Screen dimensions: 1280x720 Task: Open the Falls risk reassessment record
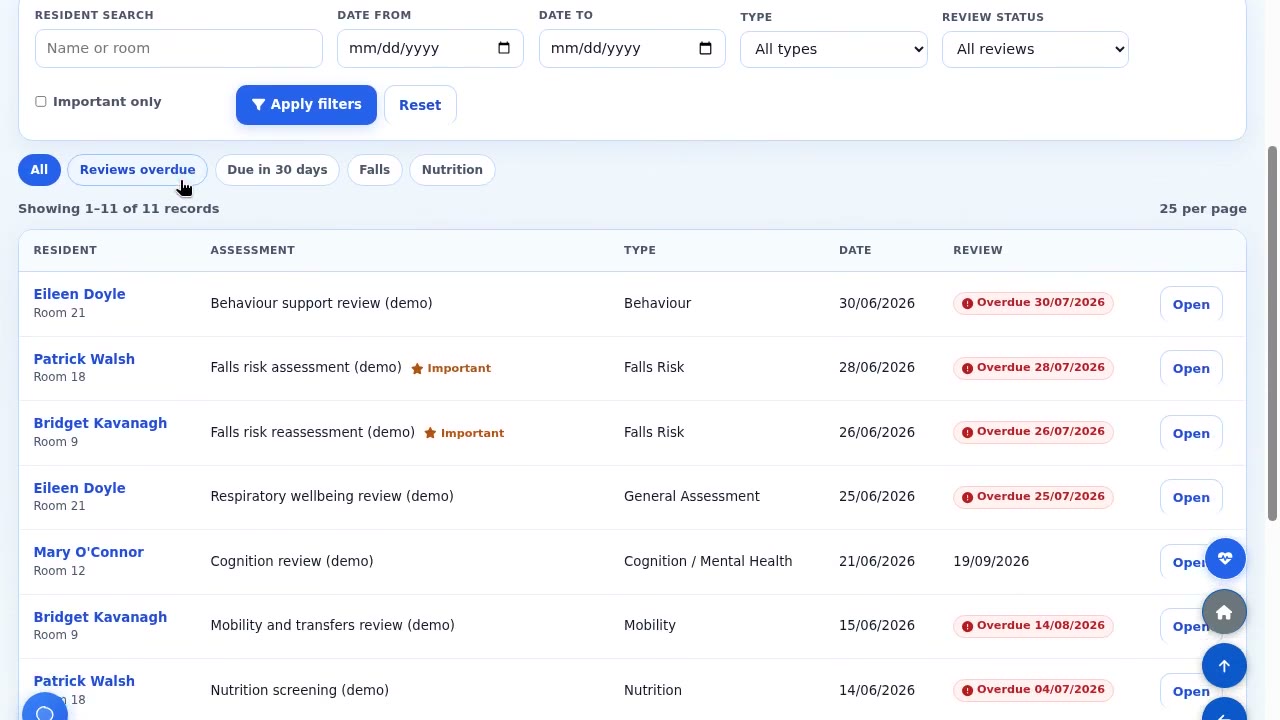[x=1191, y=433]
